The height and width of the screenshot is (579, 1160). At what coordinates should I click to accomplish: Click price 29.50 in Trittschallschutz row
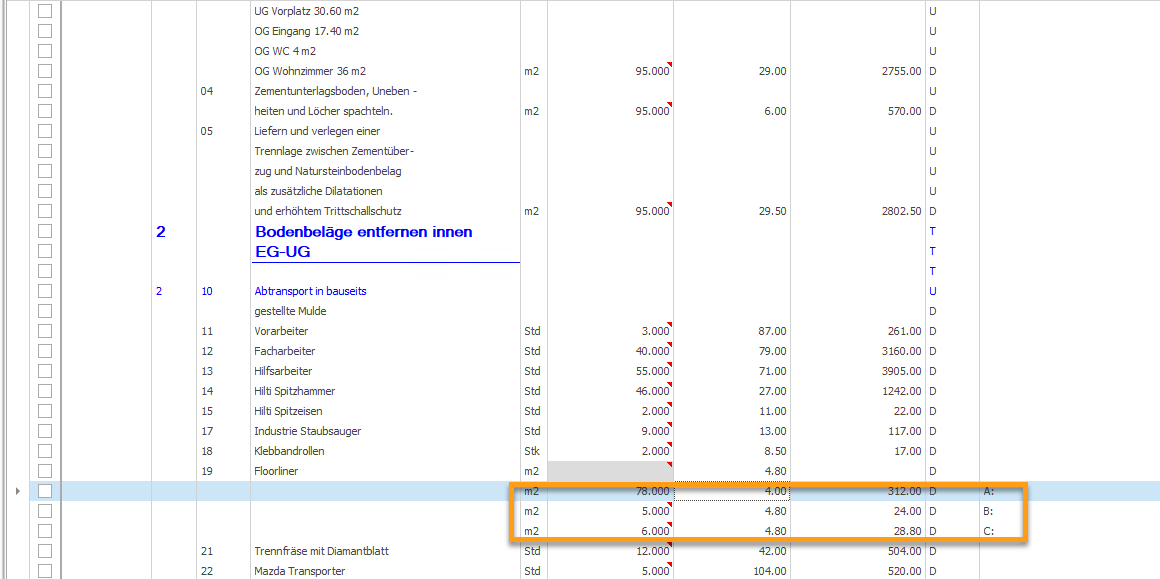point(771,211)
